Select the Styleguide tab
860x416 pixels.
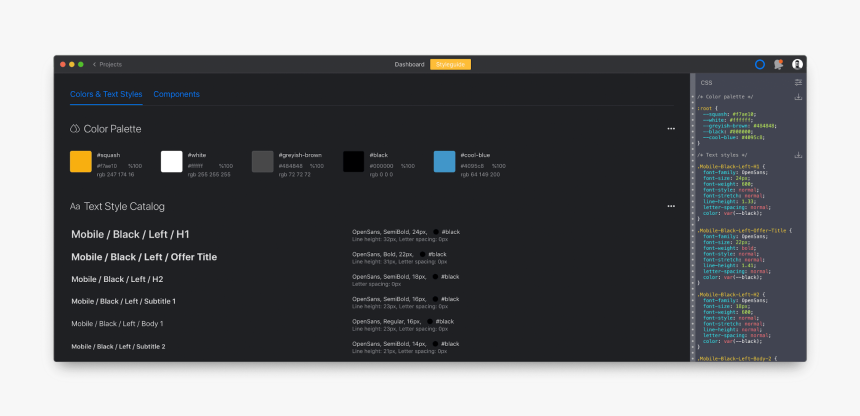point(450,64)
